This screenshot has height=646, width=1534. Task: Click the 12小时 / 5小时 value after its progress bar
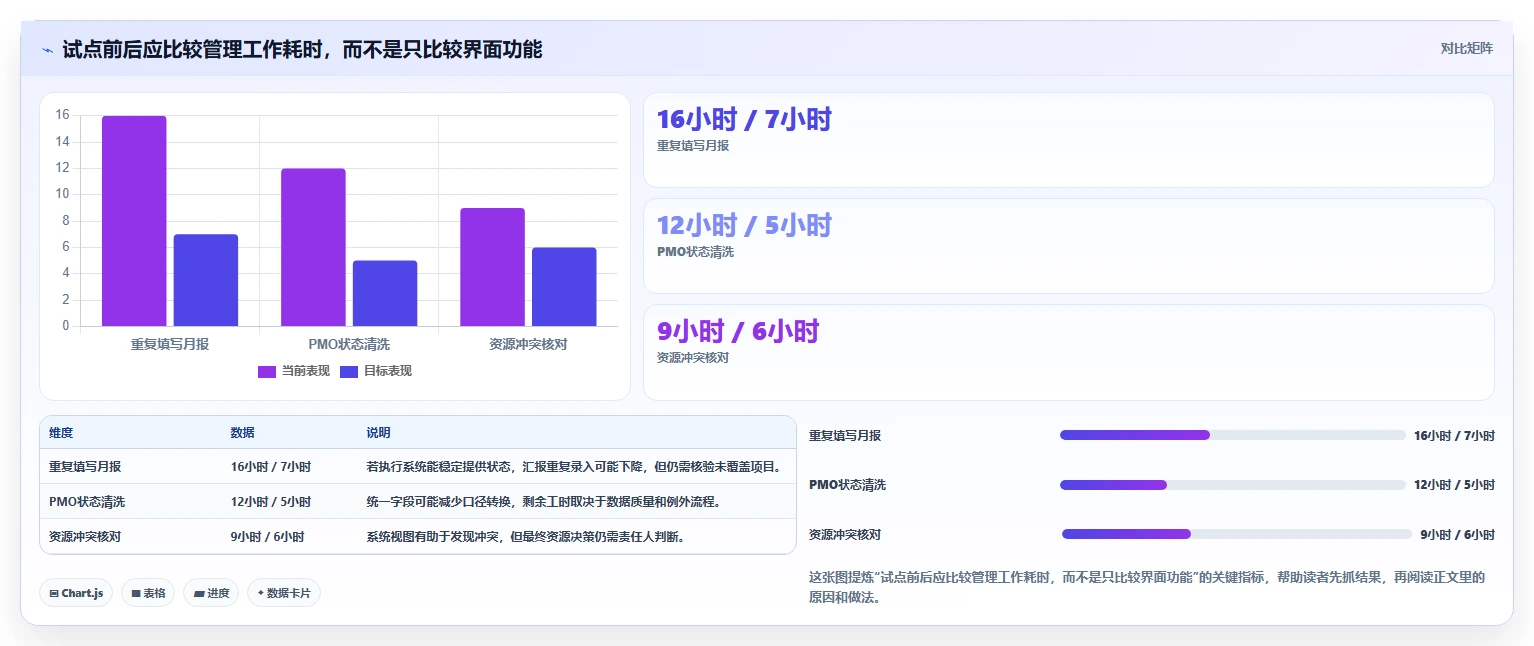[x=1454, y=485]
